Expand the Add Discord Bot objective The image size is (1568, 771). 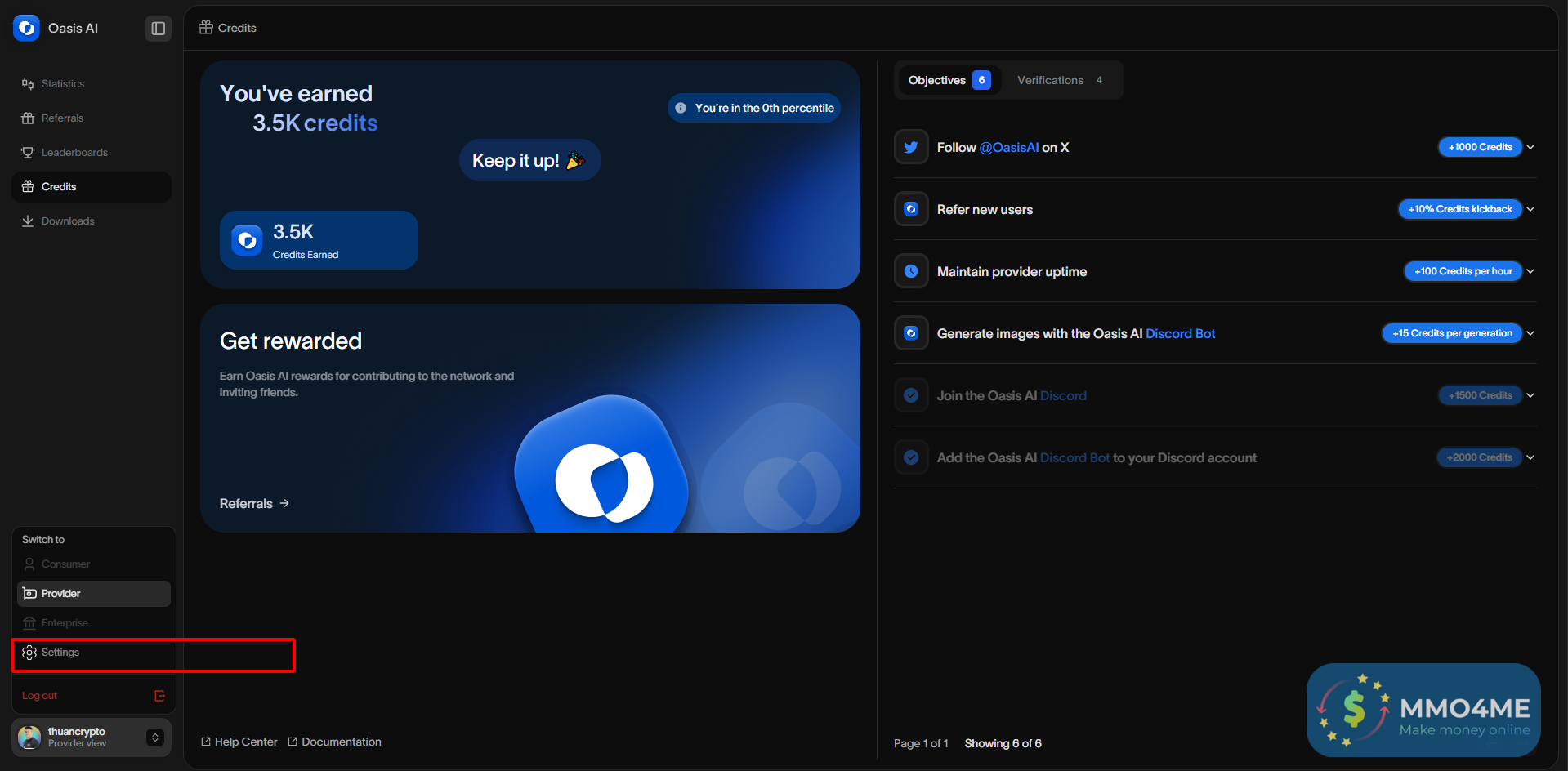click(x=1530, y=457)
